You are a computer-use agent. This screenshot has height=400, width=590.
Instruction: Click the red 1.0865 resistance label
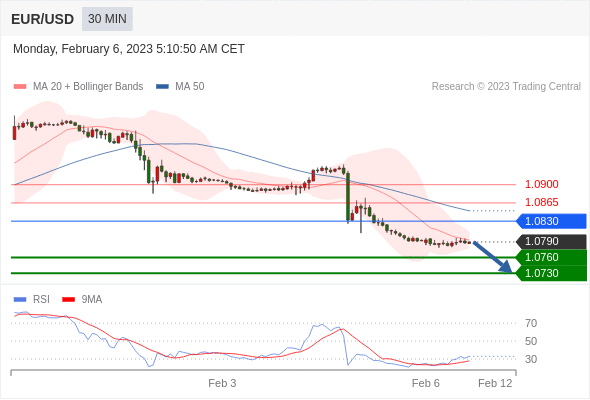[541, 202]
